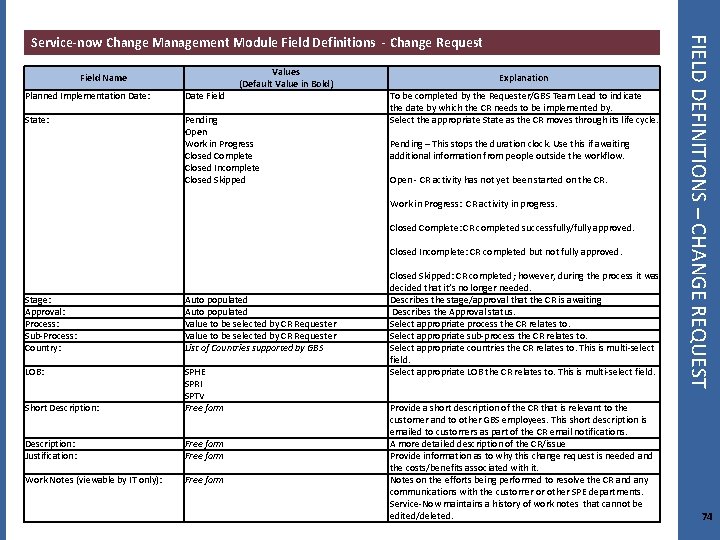Click 'Provide information as to why this change request' text
This screenshot has height=540, width=720.
(x=521, y=462)
